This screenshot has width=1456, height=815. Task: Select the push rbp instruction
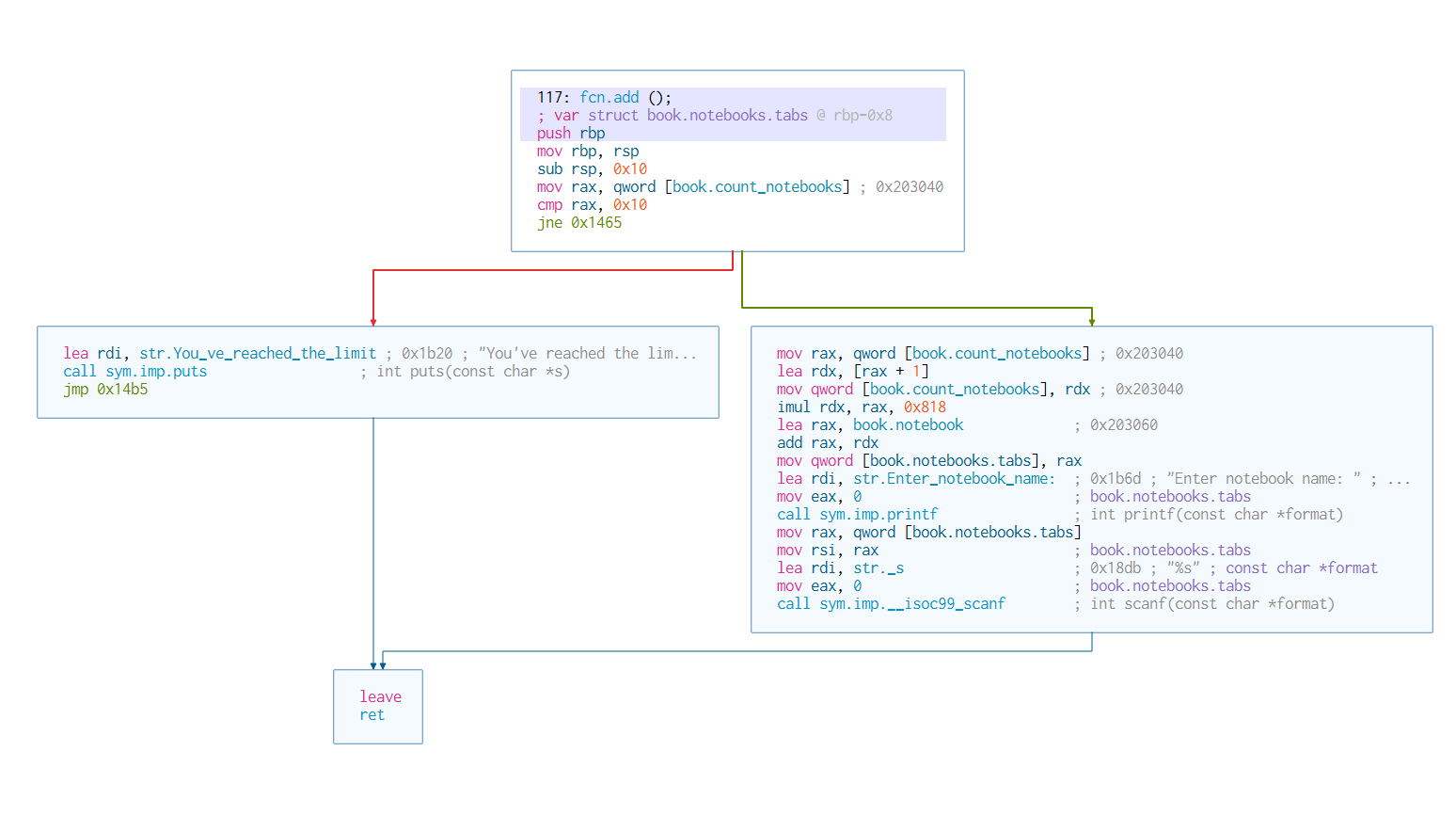click(x=571, y=134)
